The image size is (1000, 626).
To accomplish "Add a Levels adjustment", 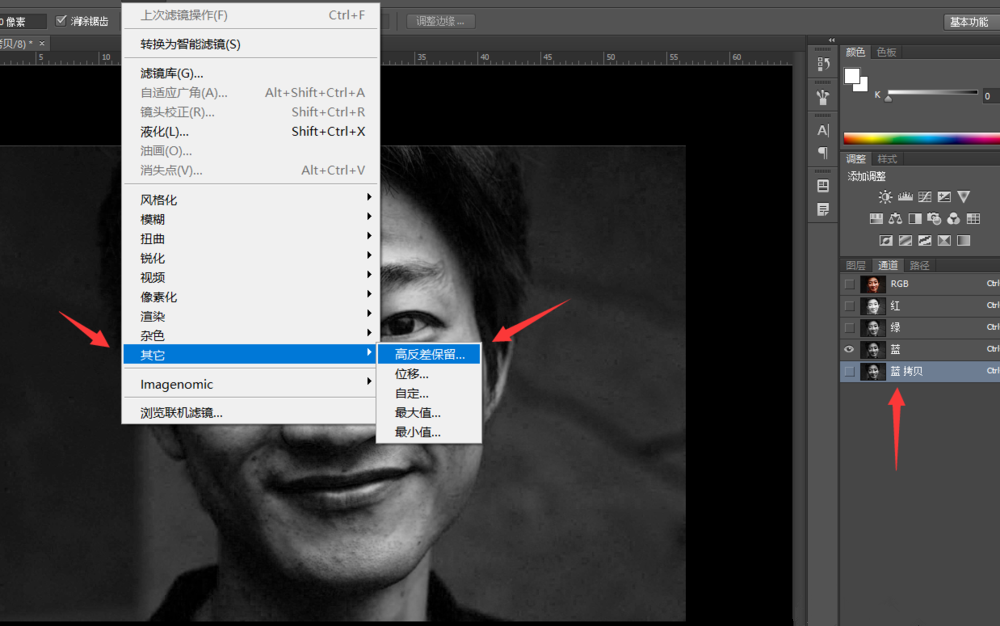I will click(905, 197).
